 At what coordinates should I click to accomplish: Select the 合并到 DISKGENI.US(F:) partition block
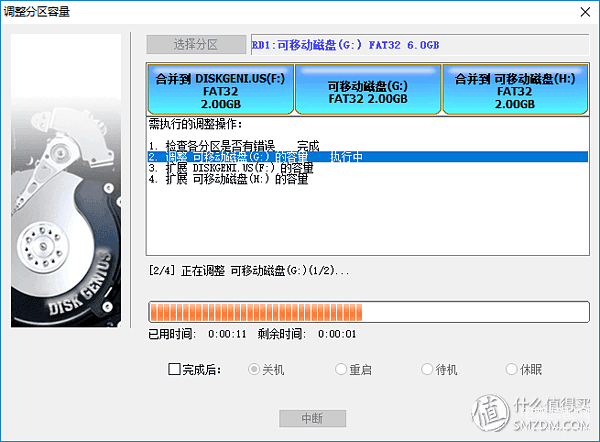[220, 89]
